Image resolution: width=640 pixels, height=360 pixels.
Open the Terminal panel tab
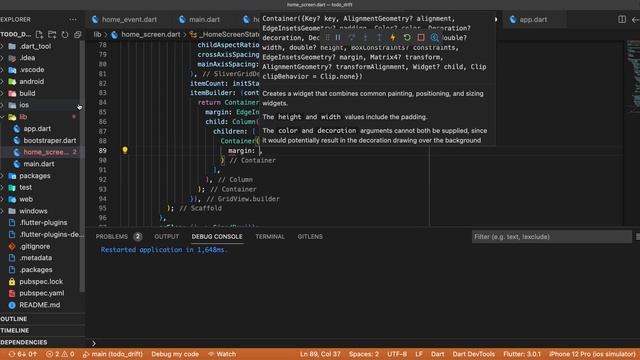(270, 237)
